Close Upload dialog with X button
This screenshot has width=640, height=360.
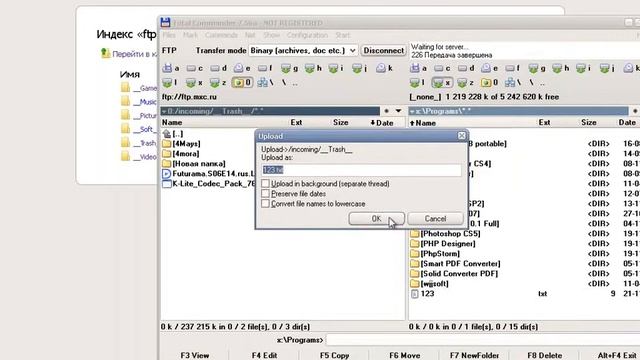pyautogui.click(x=461, y=136)
